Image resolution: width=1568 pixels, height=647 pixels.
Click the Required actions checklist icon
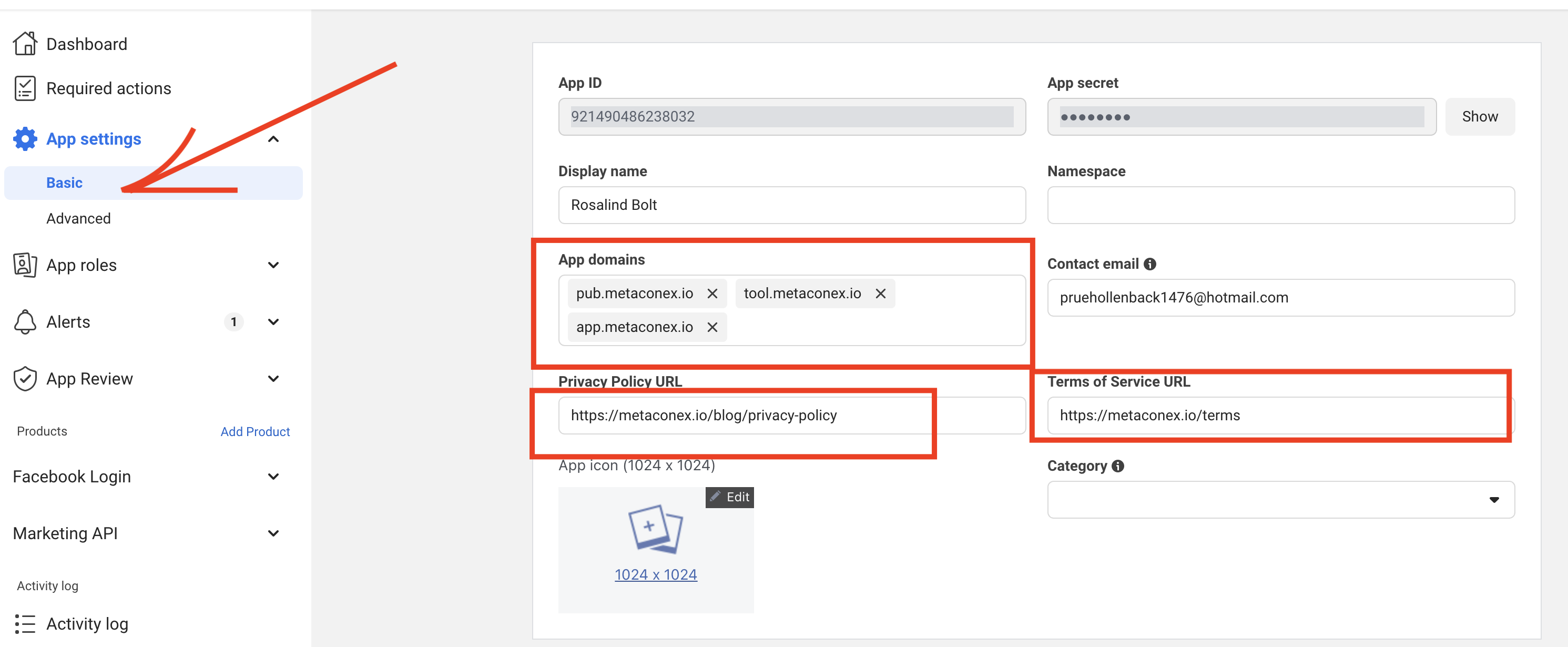coord(25,88)
